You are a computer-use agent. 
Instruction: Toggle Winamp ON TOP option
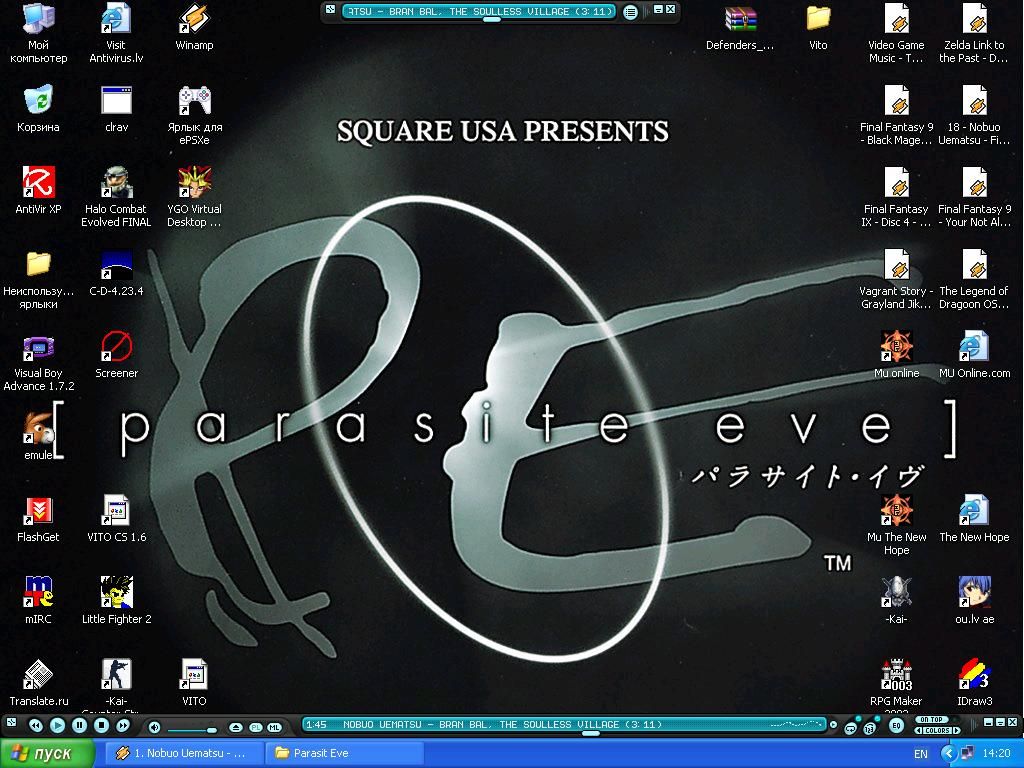click(x=931, y=720)
